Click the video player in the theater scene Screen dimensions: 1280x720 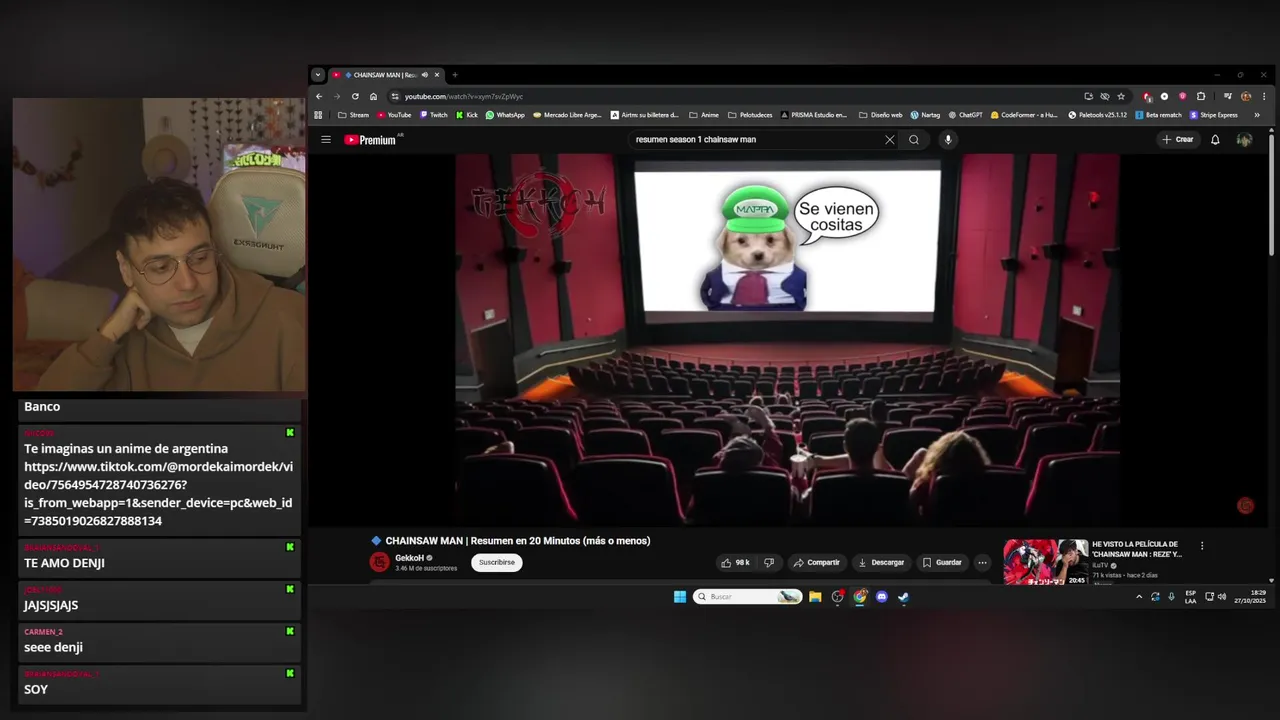pos(787,338)
